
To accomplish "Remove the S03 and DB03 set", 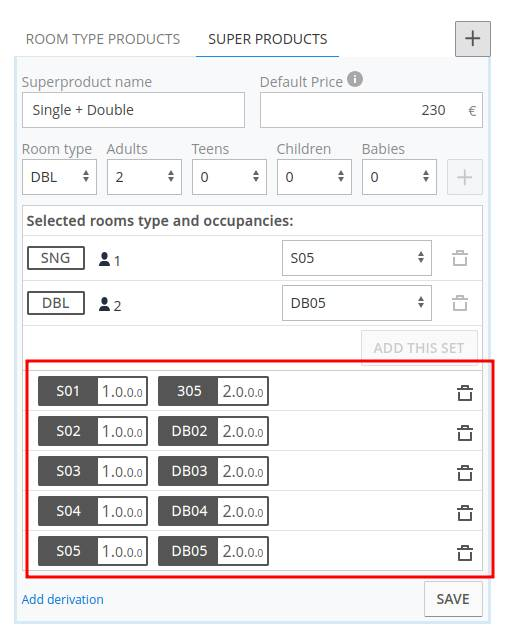I will click(x=465, y=472).
